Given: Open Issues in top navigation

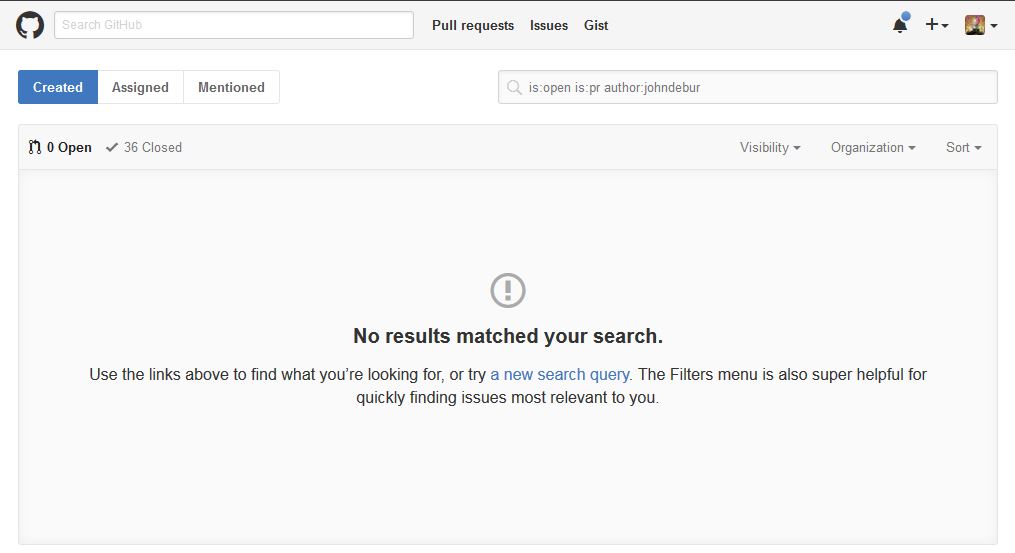Looking at the screenshot, I should (x=549, y=25).
